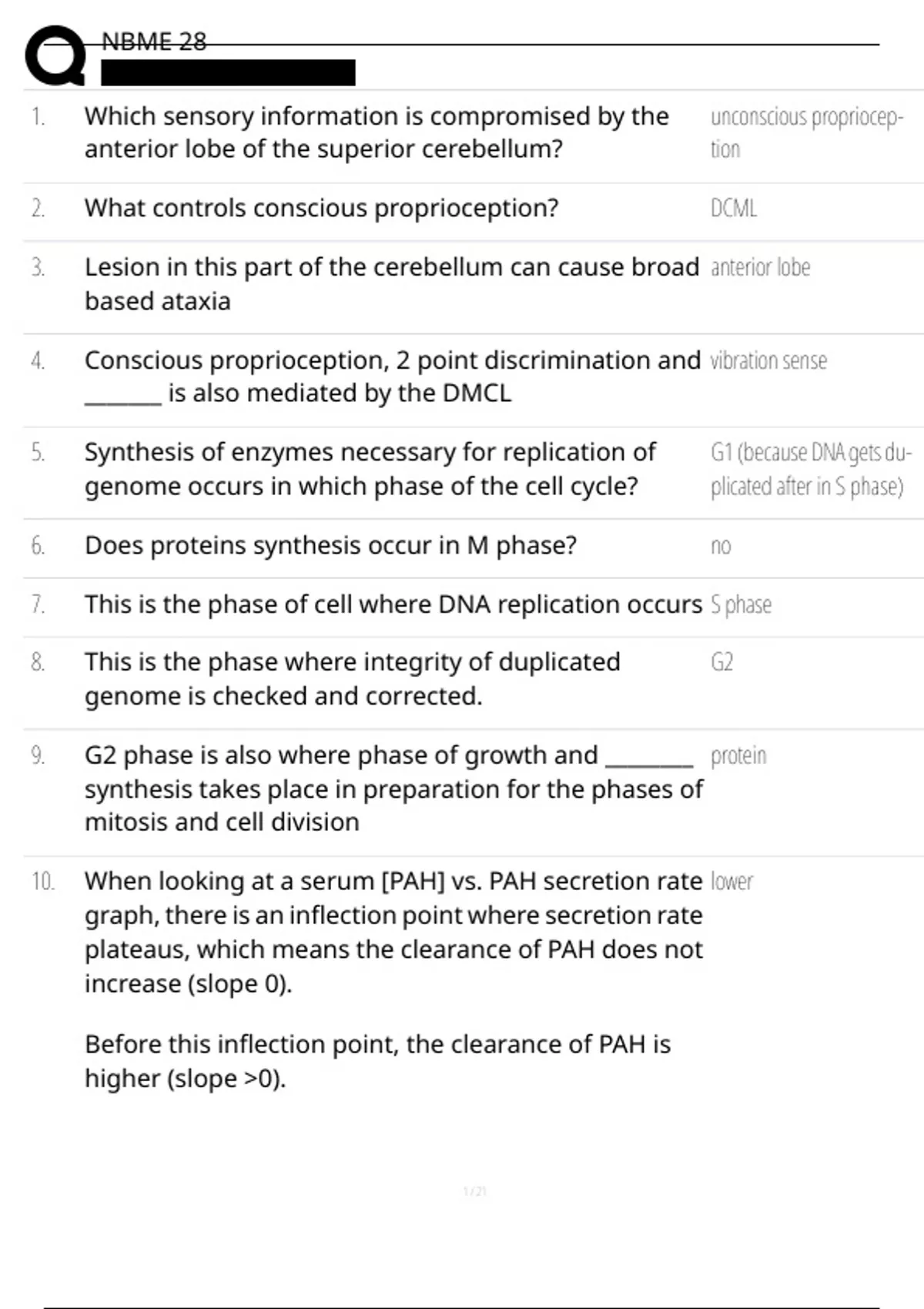924x1309 pixels.
Task: Select the question about synthesis of enzymes for replication
Action: point(370,469)
